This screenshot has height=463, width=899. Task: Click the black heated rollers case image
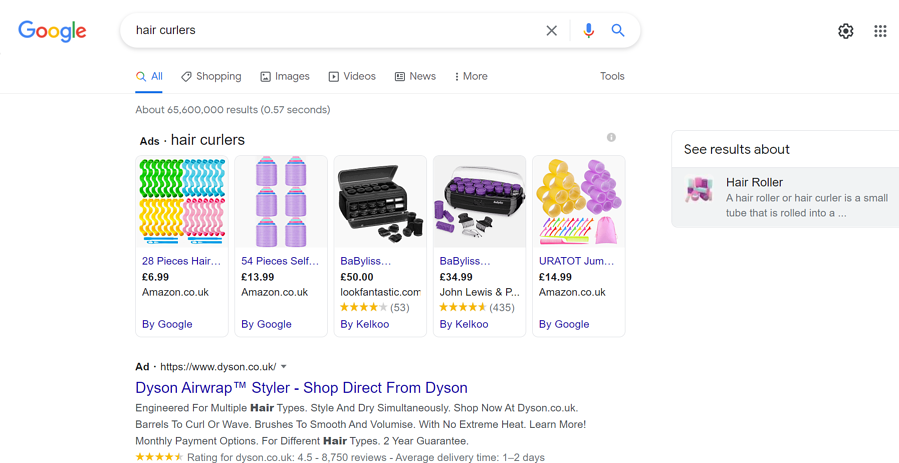point(380,202)
